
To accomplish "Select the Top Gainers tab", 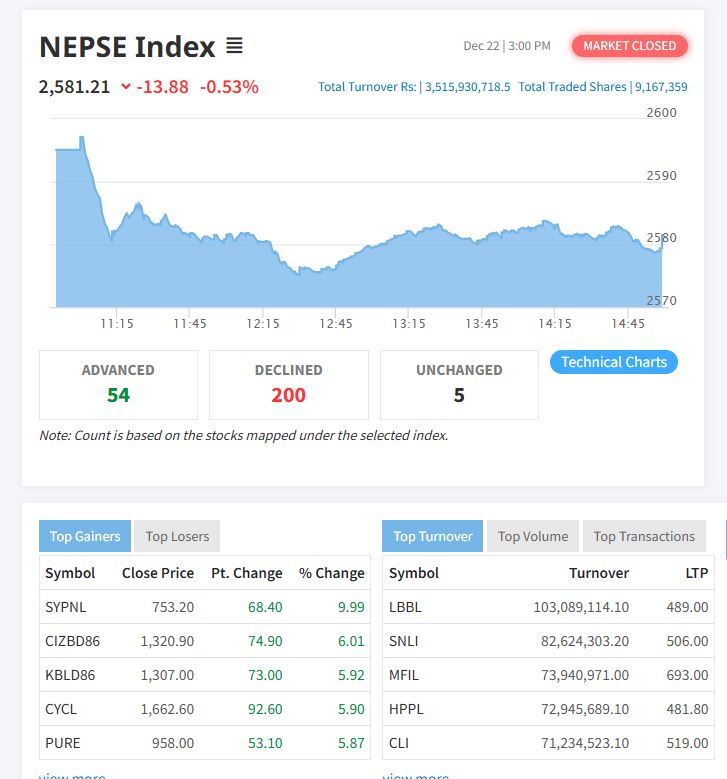I will pyautogui.click(x=85, y=536).
